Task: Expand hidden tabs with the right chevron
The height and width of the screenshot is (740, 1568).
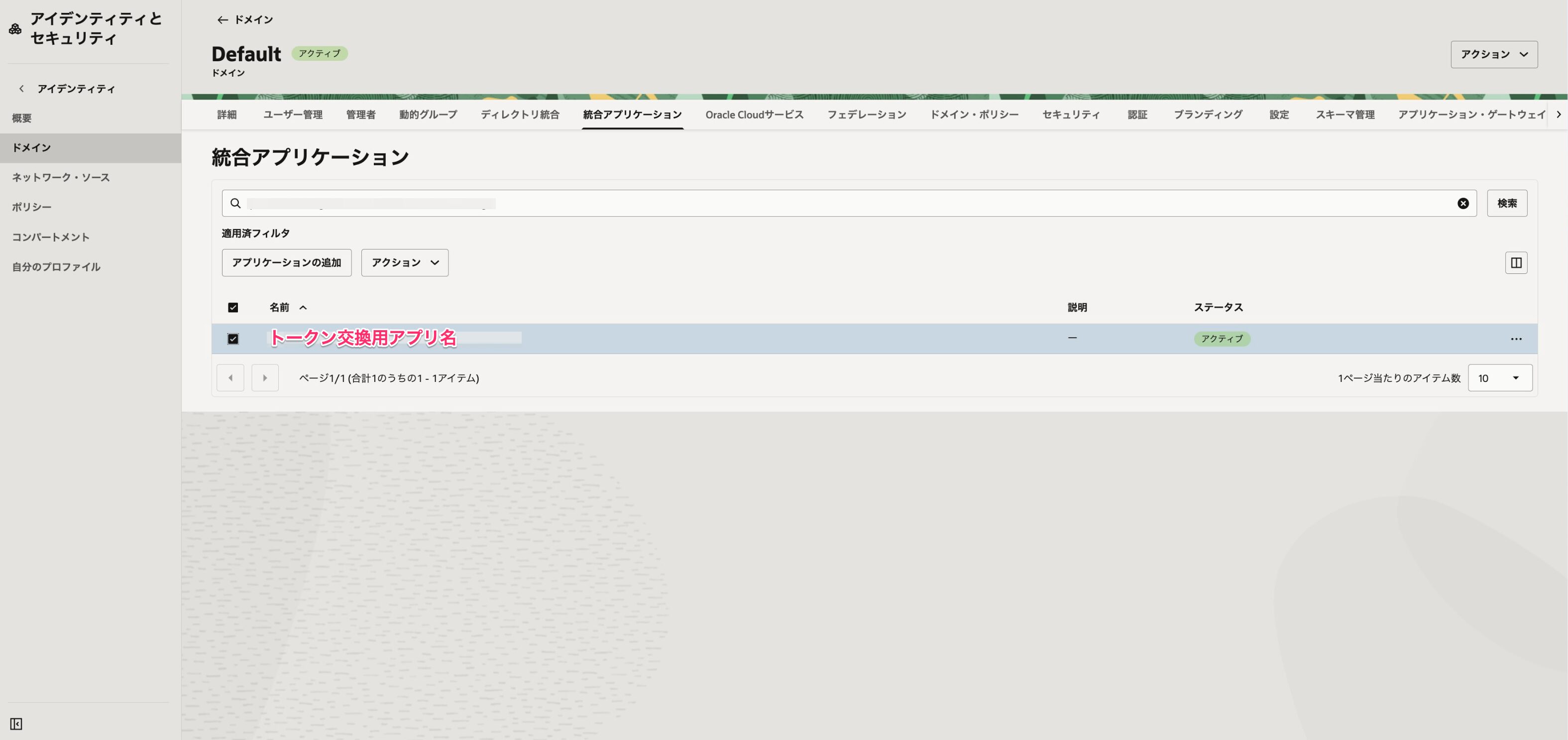Action: coord(1560,115)
